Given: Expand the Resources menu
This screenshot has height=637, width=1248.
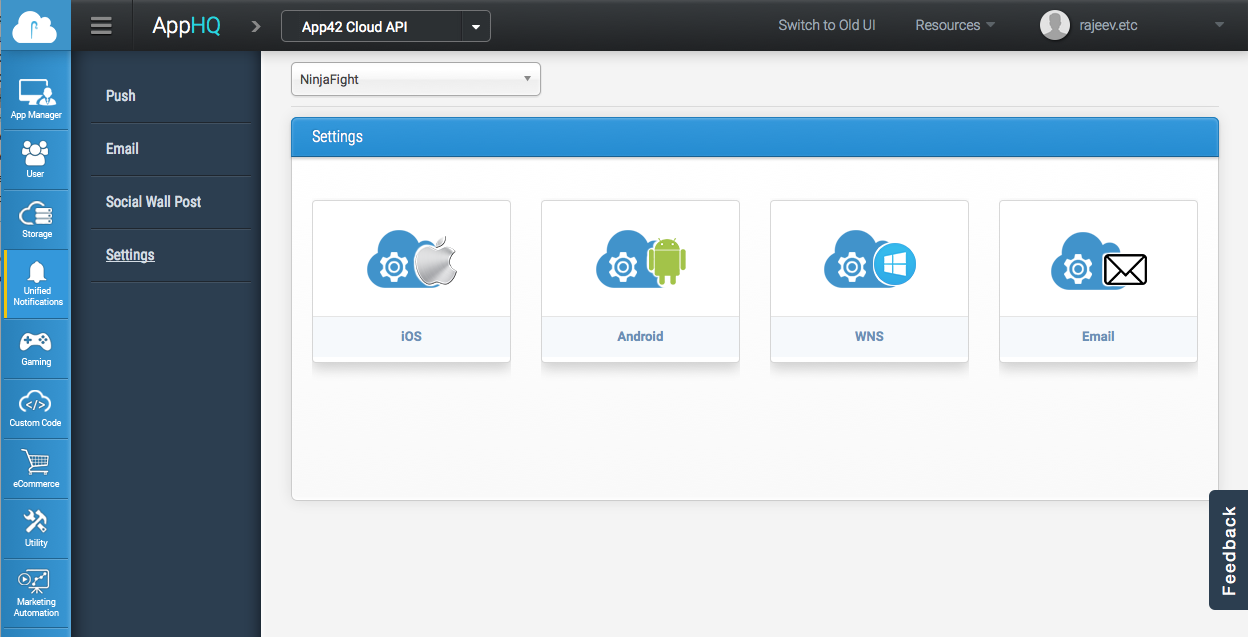Looking at the screenshot, I should tap(954, 25).
